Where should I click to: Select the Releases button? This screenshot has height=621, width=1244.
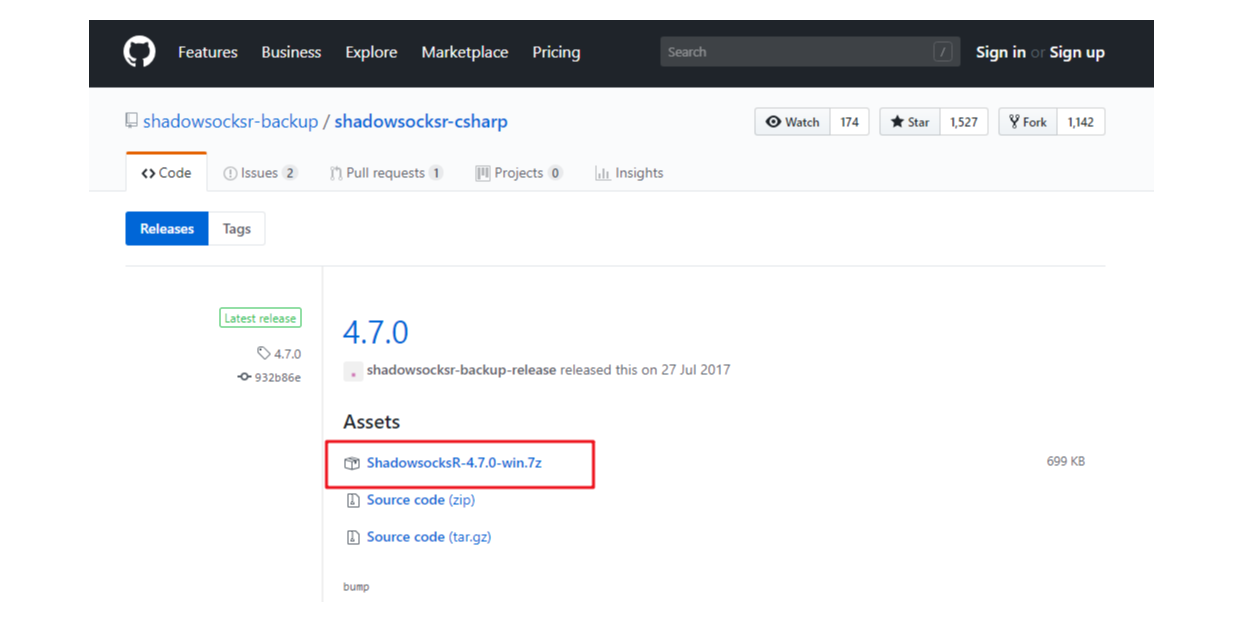[167, 229]
